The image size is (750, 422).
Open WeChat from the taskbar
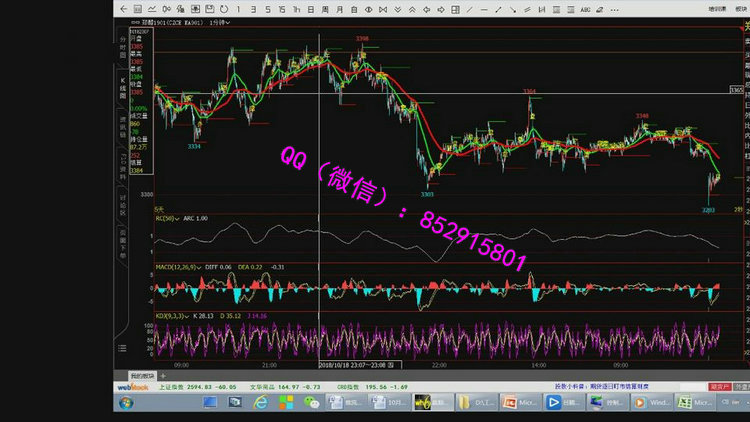pyautogui.click(x=311, y=402)
